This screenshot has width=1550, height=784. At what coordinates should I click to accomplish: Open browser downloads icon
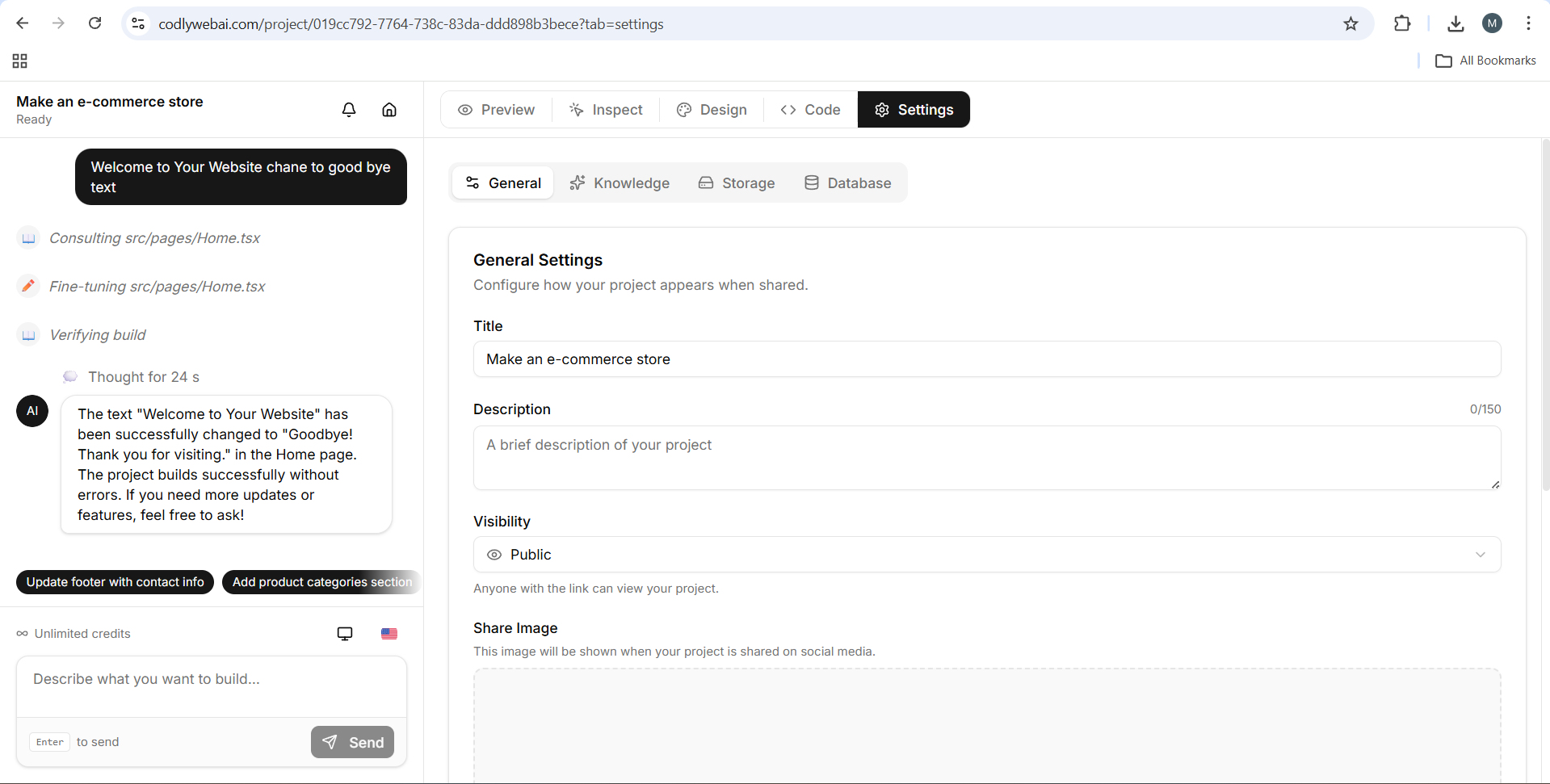pos(1455,24)
